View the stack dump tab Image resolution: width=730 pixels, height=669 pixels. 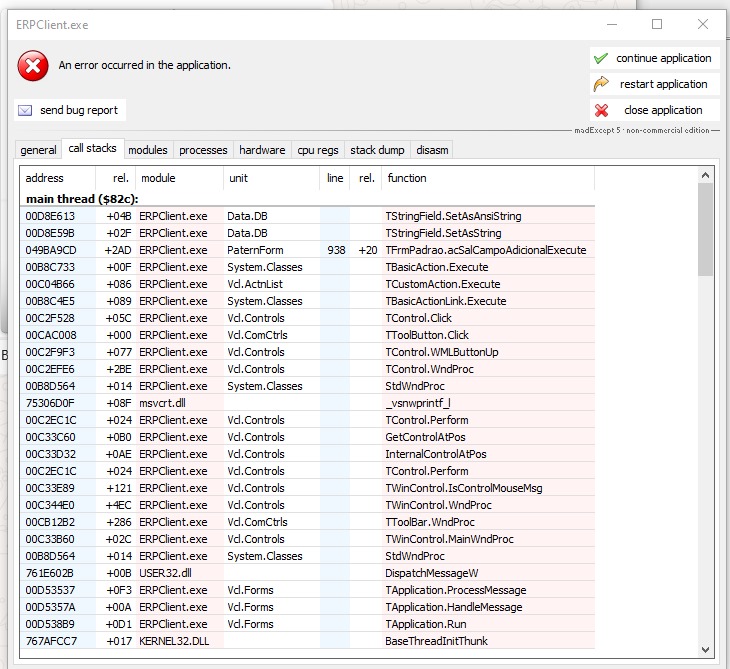coord(377,150)
